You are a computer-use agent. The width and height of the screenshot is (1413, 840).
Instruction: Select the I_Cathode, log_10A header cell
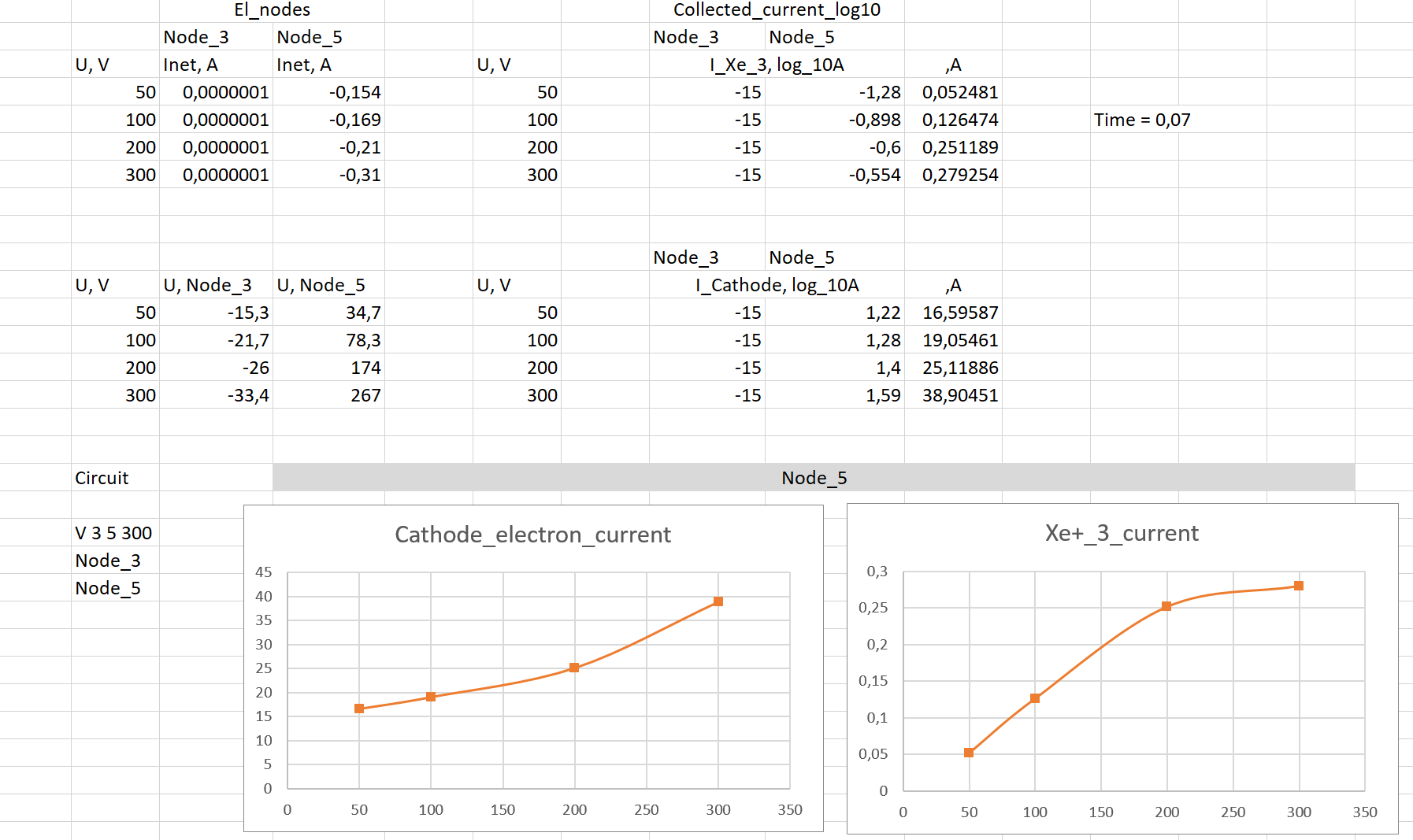[x=777, y=285]
